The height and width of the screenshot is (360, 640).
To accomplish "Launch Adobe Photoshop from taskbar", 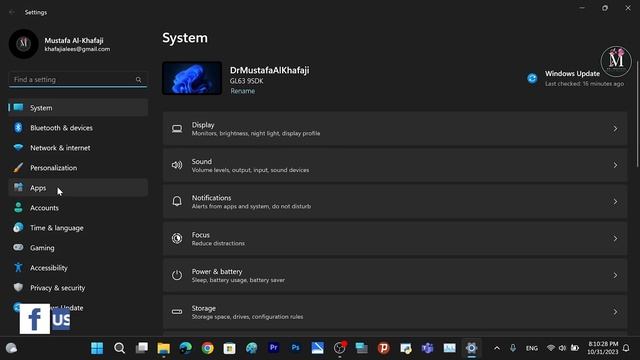I will [296, 348].
